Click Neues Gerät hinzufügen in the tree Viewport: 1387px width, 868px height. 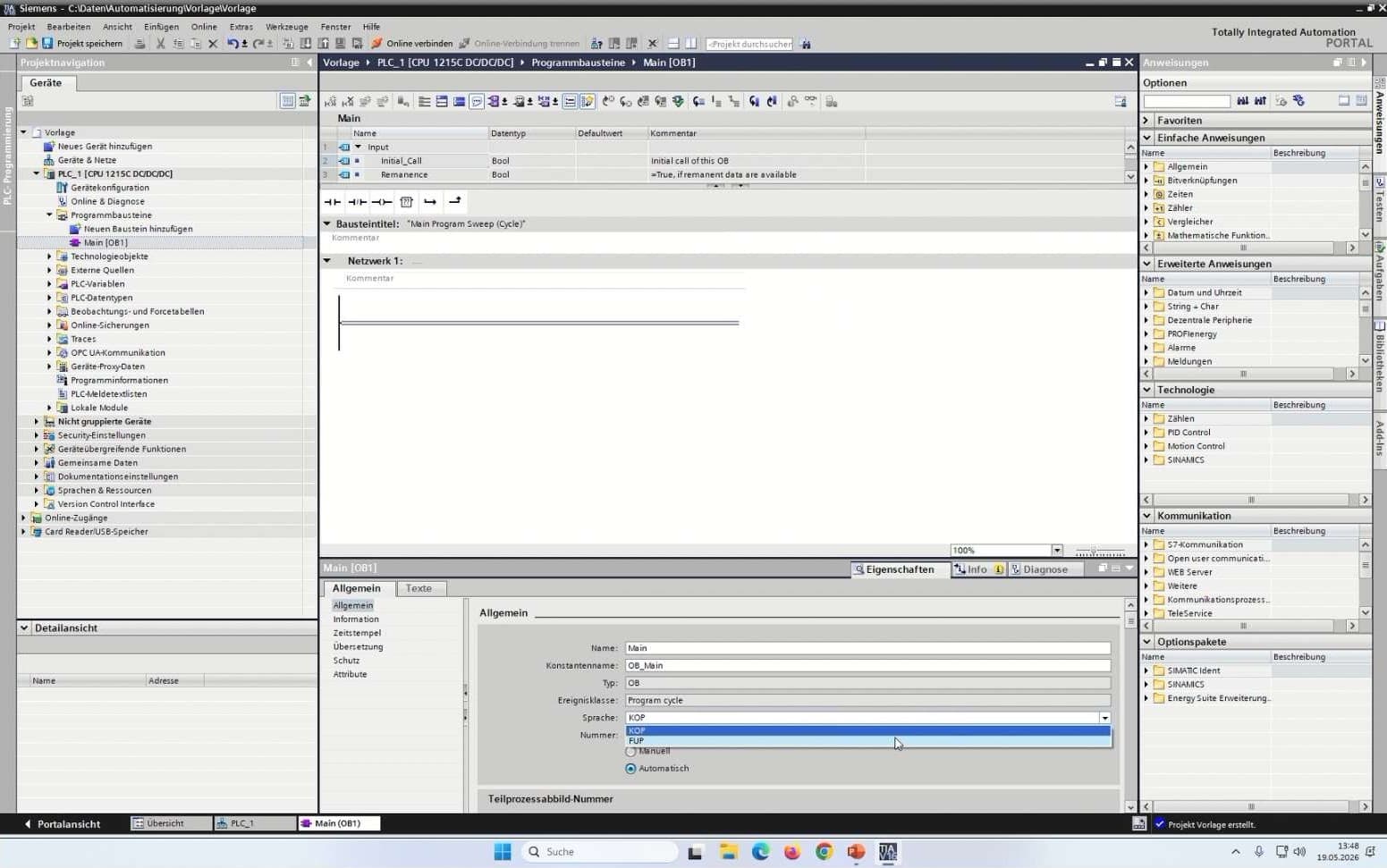coord(105,146)
